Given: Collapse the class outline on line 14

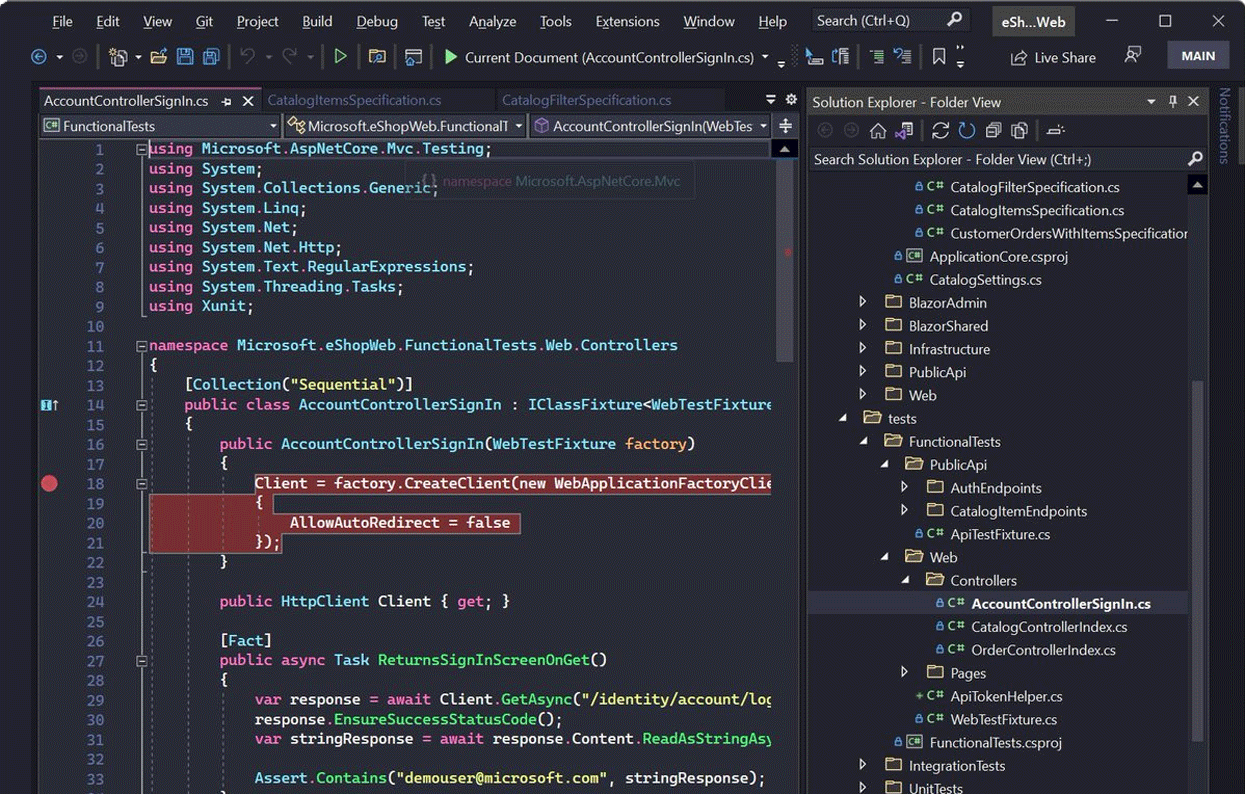Looking at the screenshot, I should click(141, 405).
